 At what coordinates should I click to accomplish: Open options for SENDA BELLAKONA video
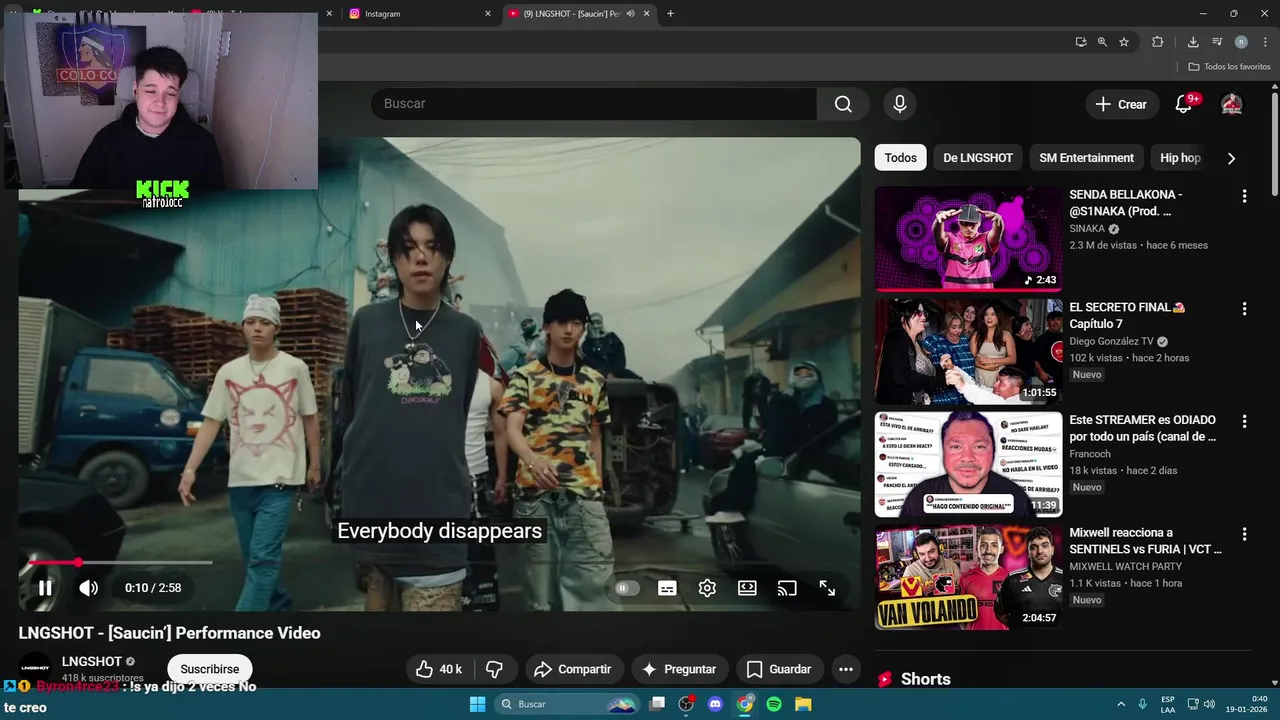click(x=1244, y=196)
